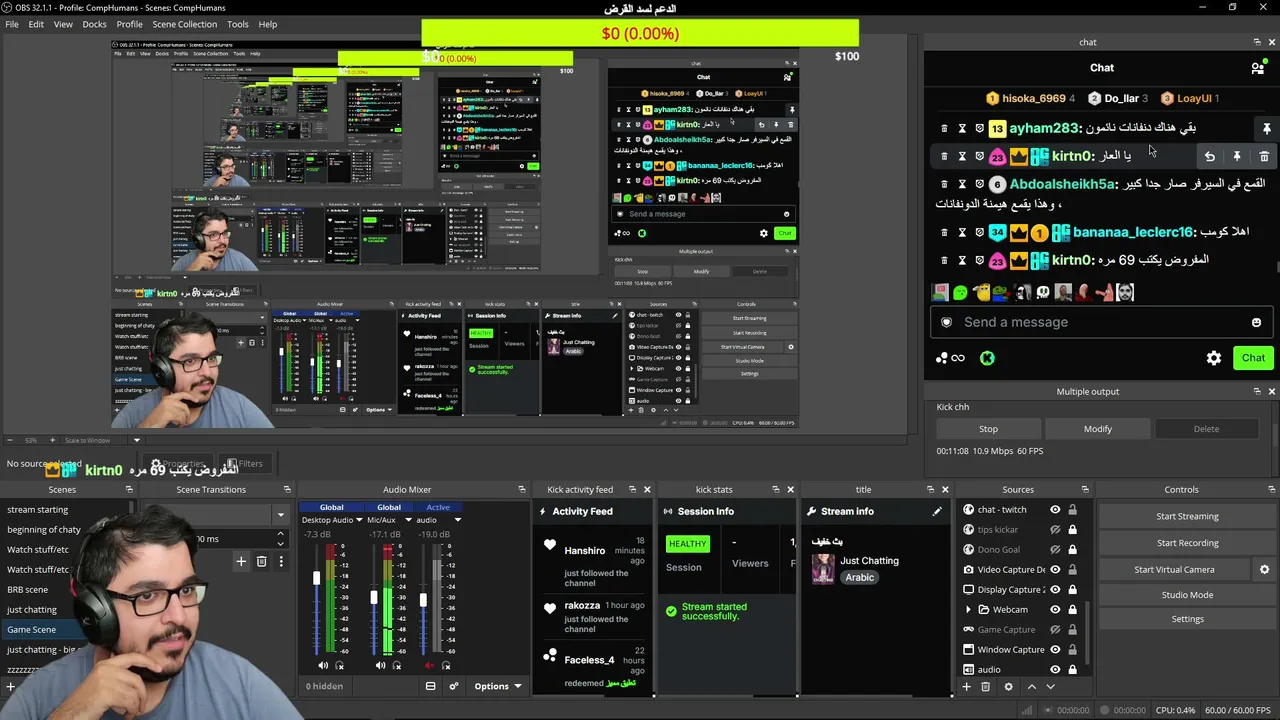Remove selected source with trash icon
1280x720 pixels.
pyautogui.click(x=986, y=687)
